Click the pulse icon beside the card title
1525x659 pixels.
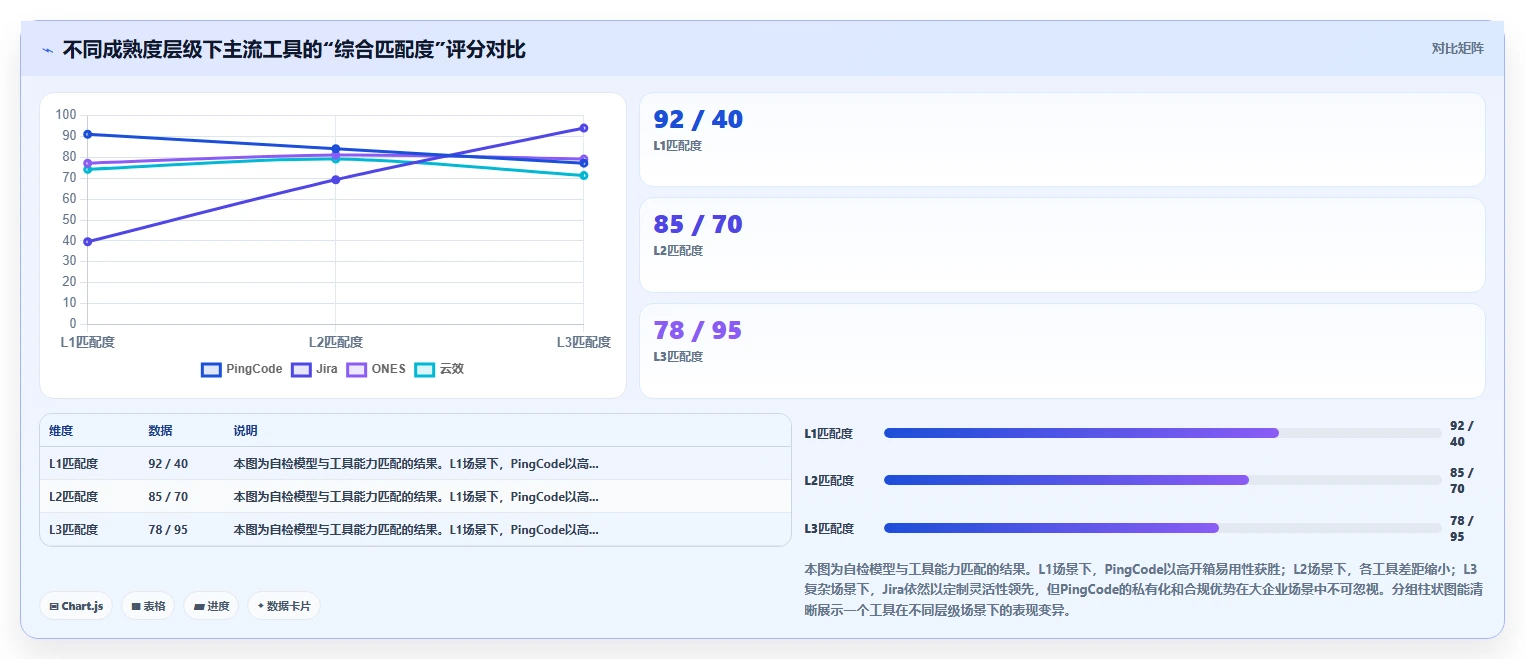tap(47, 49)
